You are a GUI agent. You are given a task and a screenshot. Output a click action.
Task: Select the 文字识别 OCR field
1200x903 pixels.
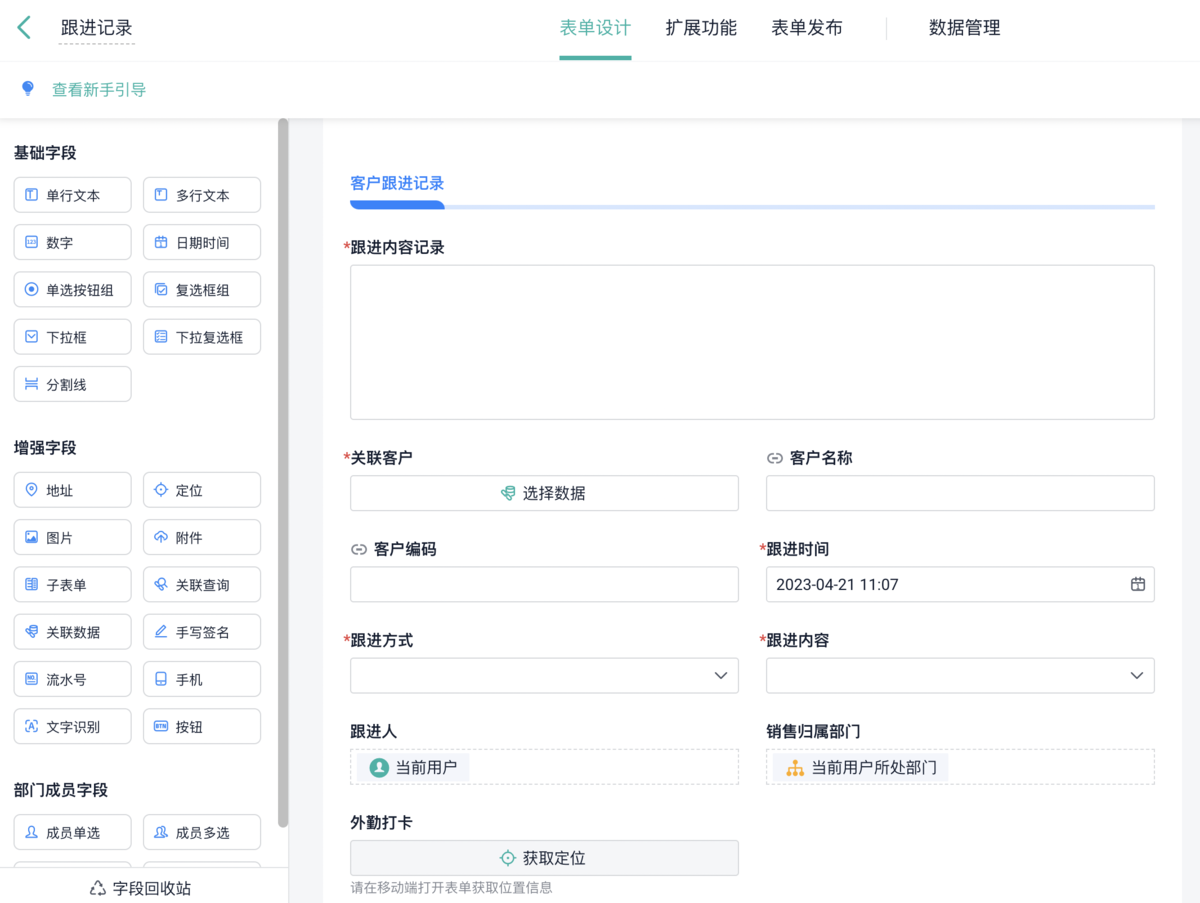pos(72,727)
